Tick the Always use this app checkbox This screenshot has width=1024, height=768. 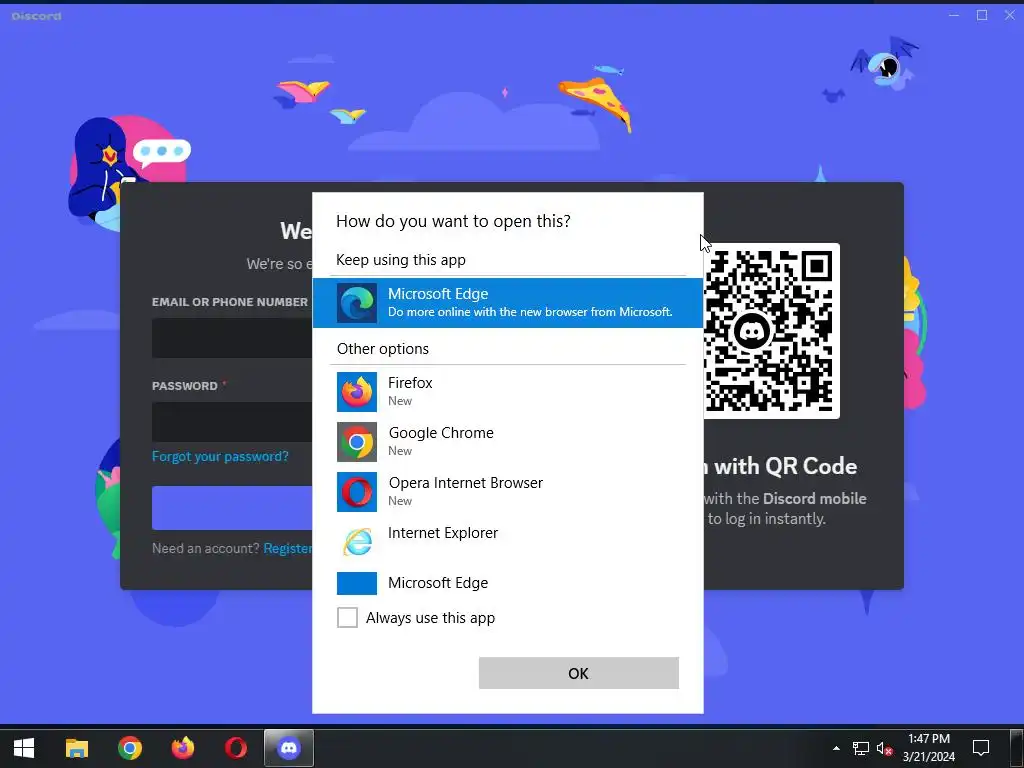point(347,617)
